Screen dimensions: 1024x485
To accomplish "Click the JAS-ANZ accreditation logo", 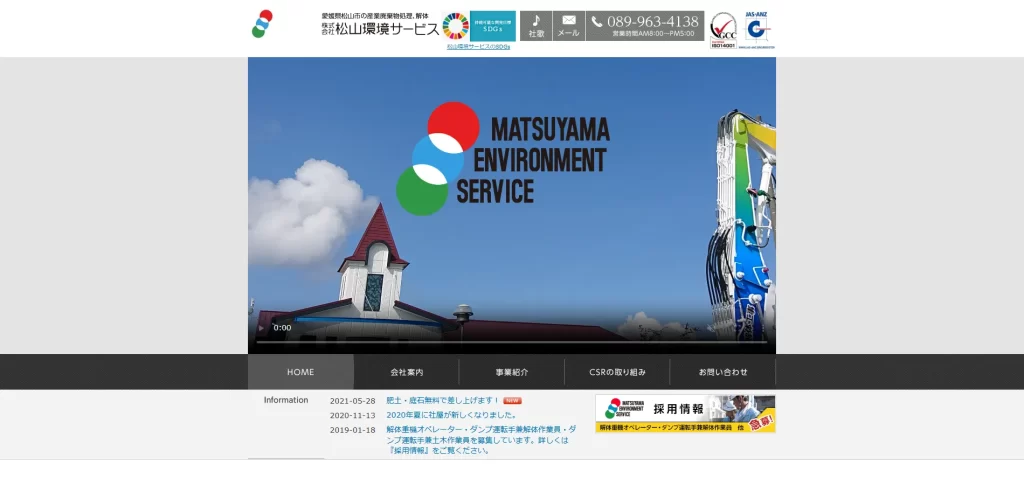I will (x=757, y=30).
